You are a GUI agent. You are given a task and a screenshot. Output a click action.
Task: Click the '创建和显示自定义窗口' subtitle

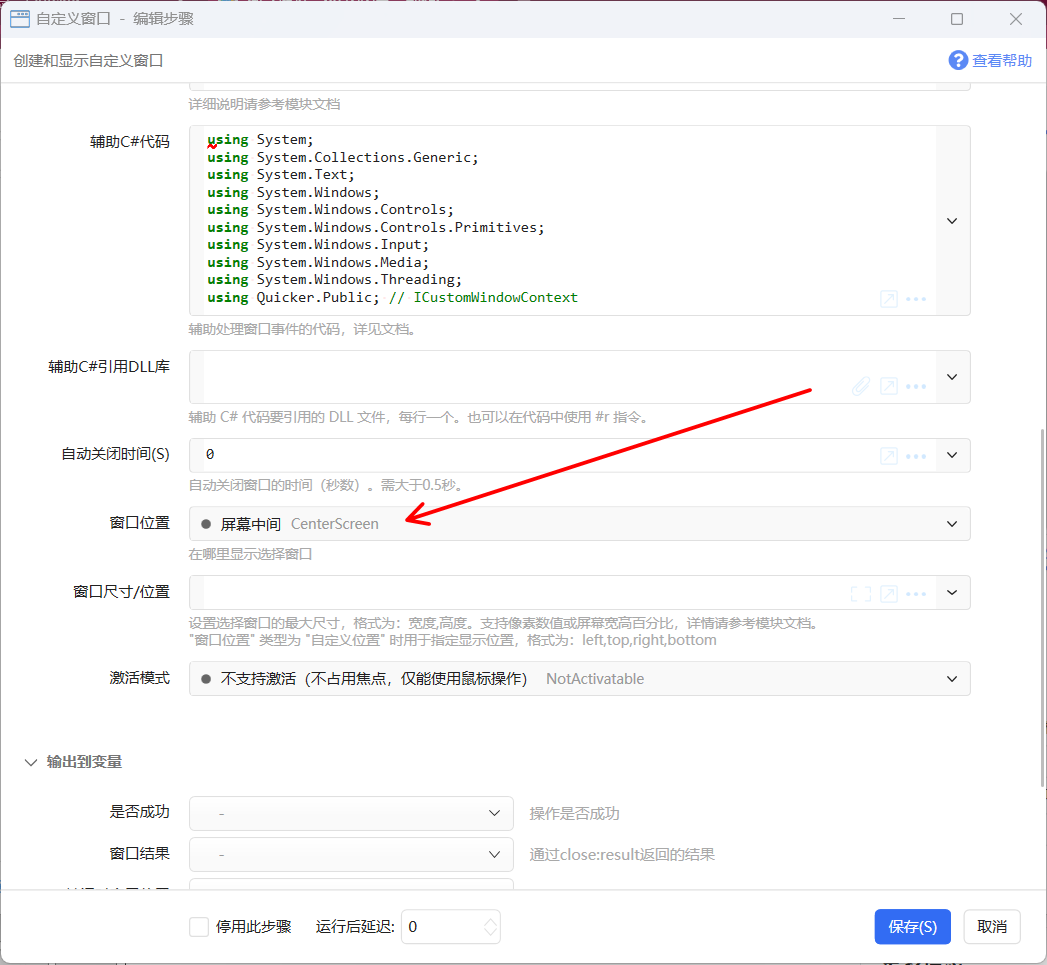tap(88, 61)
